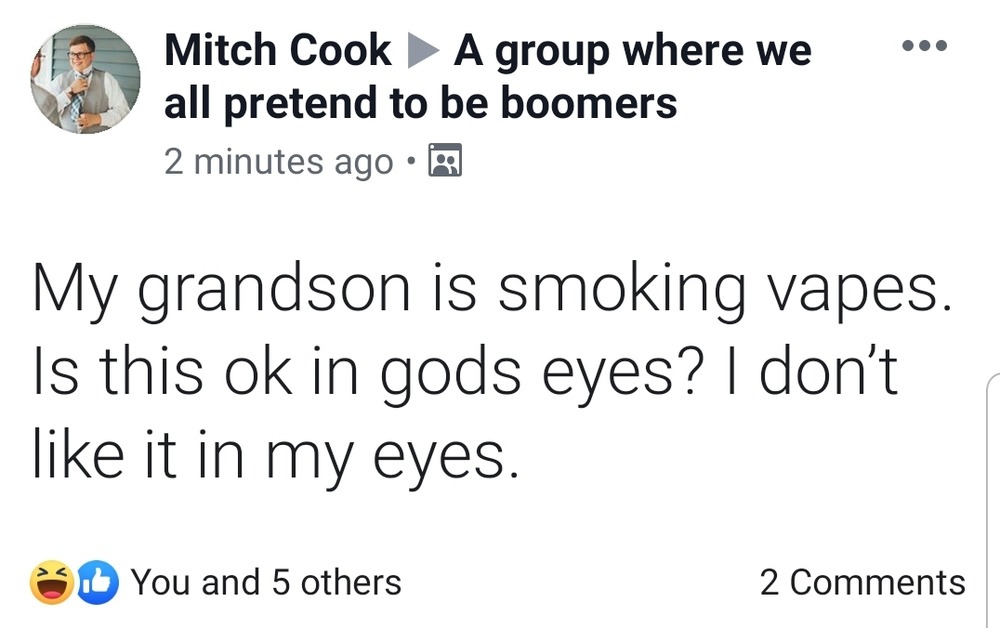Open the "A group where we" group link
This screenshot has height=628, width=1000.
632,52
